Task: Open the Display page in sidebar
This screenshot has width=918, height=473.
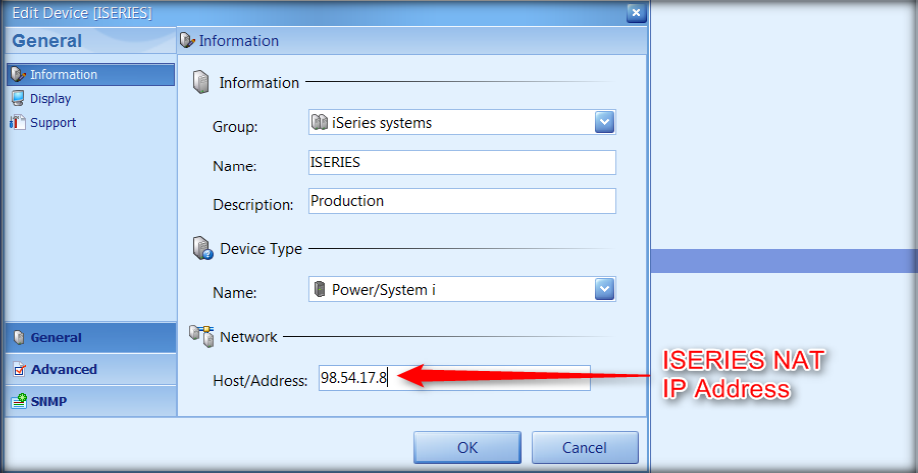Action: click(x=50, y=99)
